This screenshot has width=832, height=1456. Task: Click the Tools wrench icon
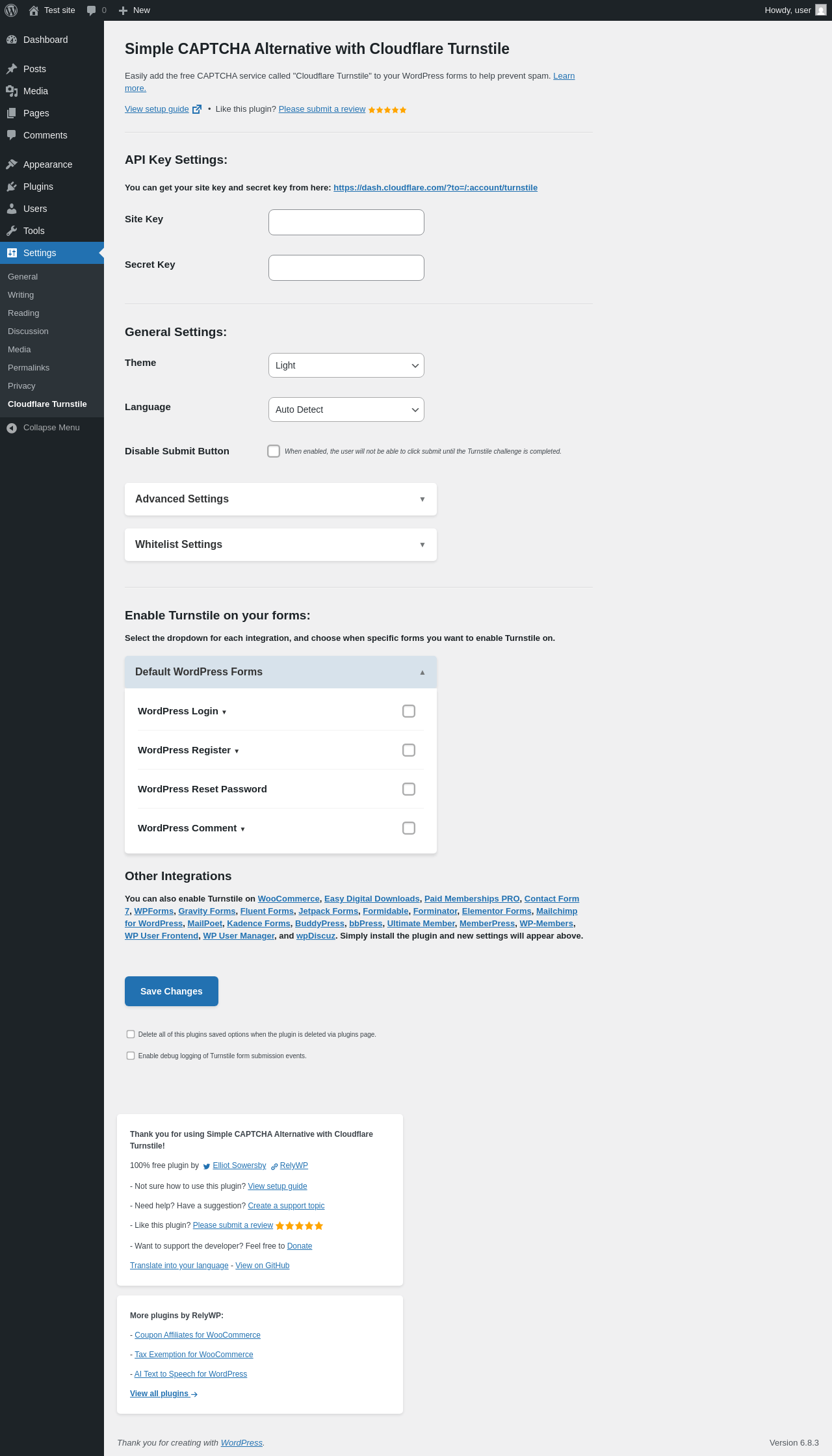click(12, 231)
